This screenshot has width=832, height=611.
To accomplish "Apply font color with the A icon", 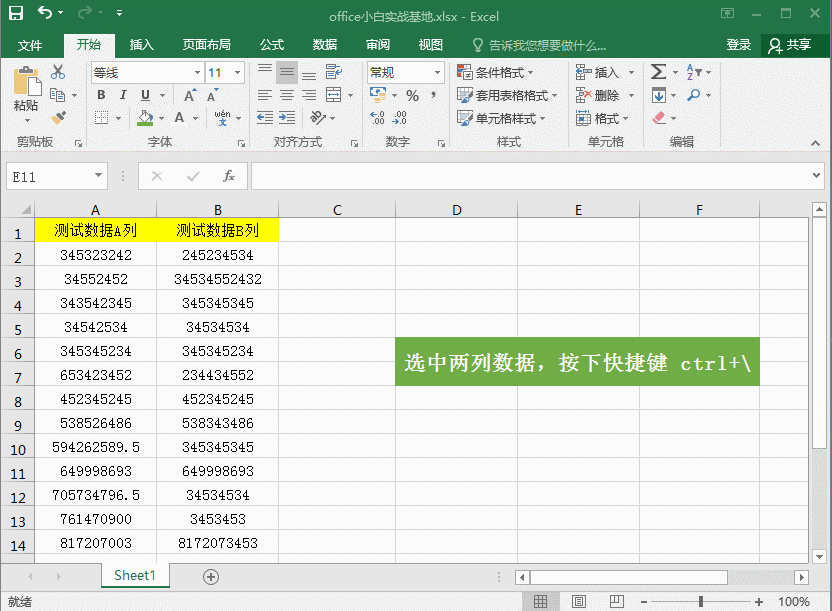I will [179, 117].
